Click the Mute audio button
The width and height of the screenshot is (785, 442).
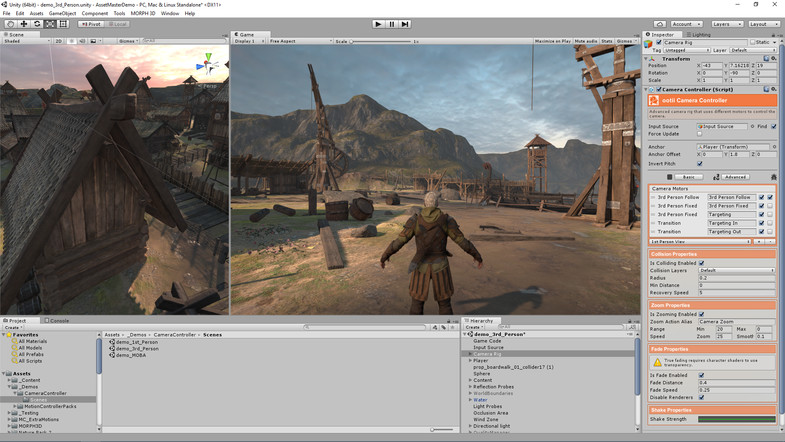pos(586,41)
